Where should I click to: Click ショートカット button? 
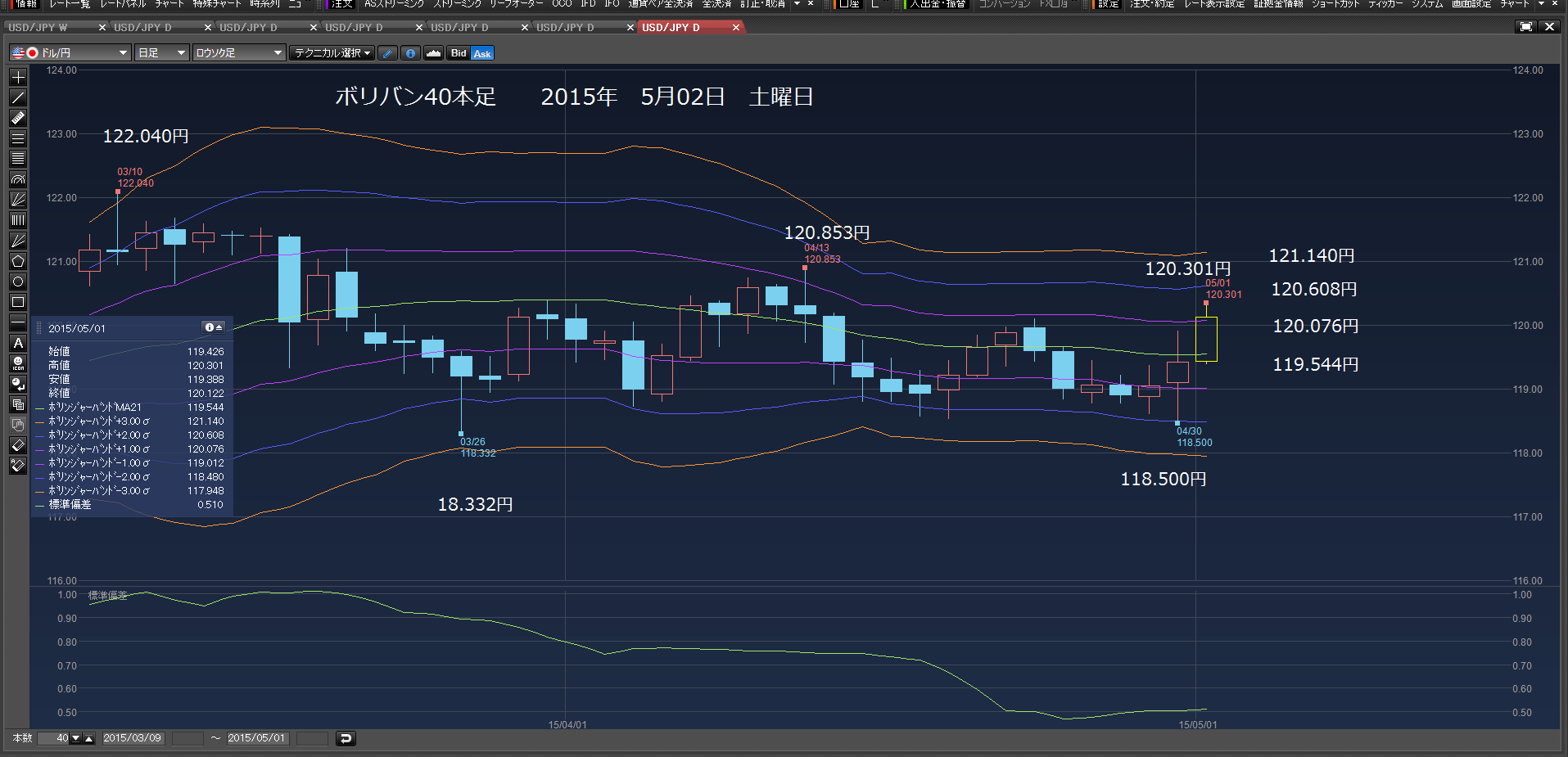pos(1335,4)
